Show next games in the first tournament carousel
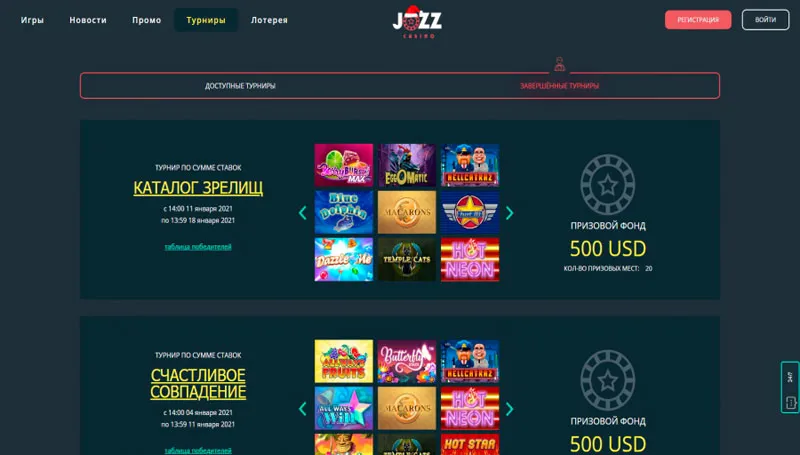This screenshot has height=455, width=800. point(509,213)
